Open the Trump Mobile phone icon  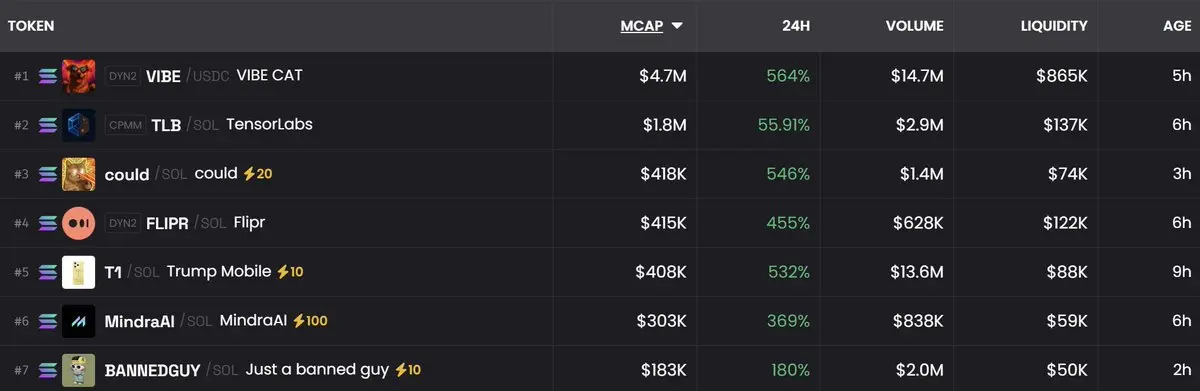79,272
